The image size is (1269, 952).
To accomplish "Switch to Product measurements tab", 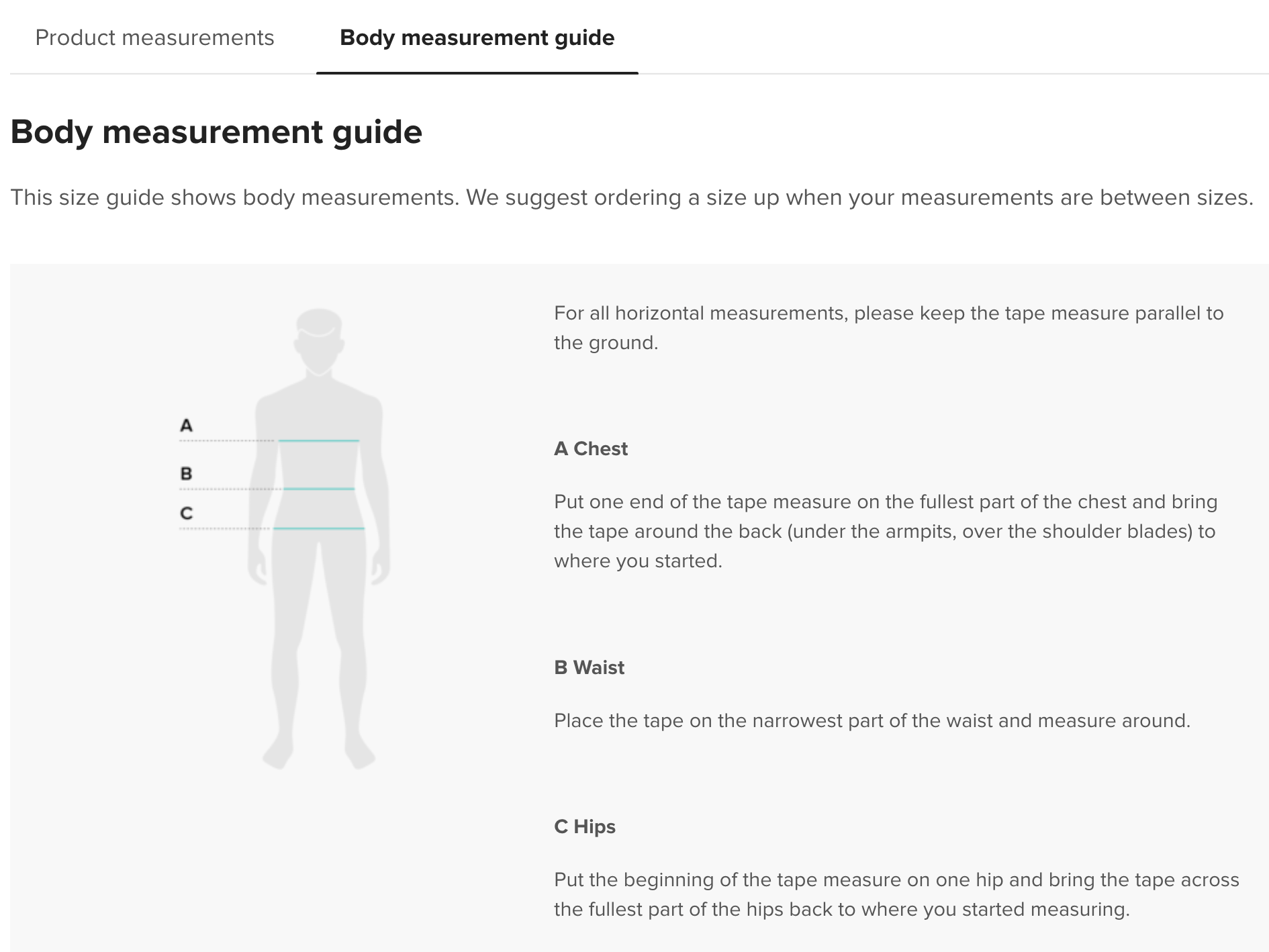I will click(x=154, y=38).
